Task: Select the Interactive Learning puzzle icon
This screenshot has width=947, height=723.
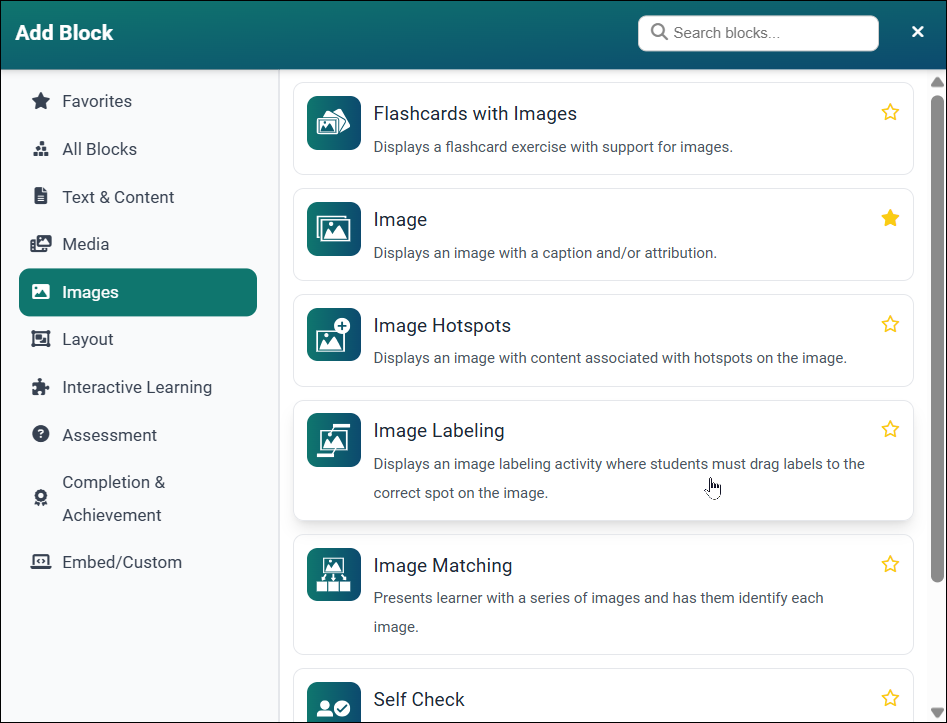Action: point(40,387)
